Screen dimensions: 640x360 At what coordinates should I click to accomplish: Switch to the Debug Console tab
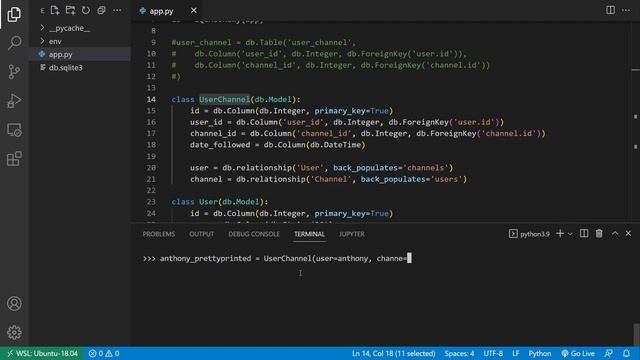point(254,234)
